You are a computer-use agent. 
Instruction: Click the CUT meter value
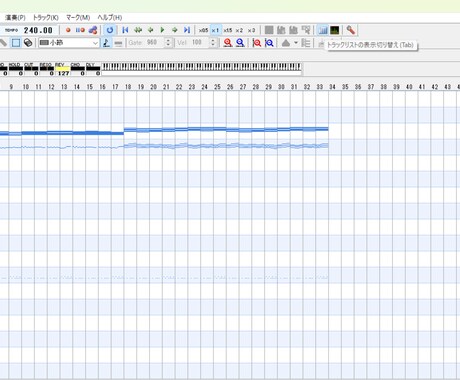pyautogui.click(x=31, y=69)
